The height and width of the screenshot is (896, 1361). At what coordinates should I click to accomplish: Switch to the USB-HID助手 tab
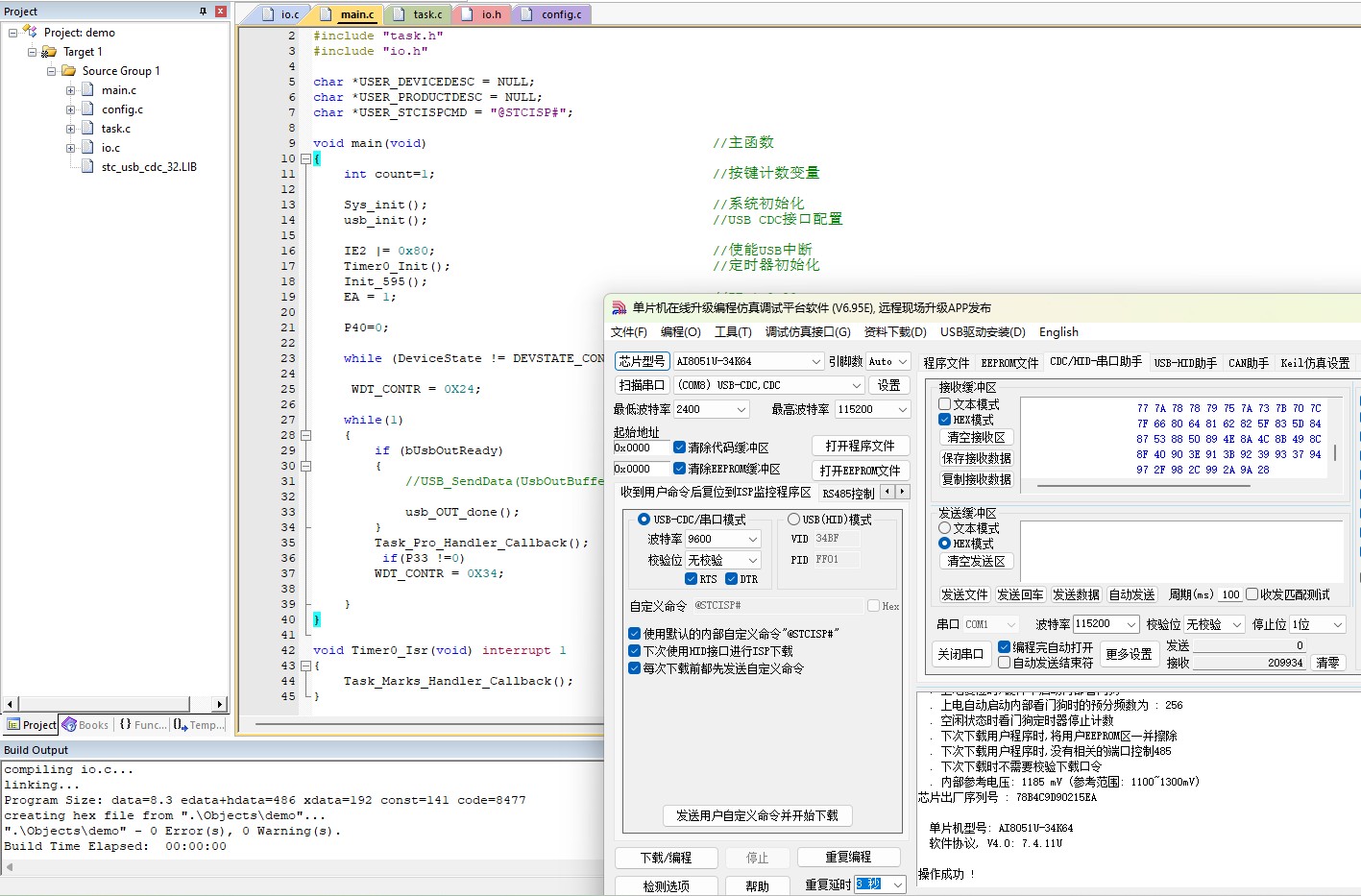(x=1185, y=363)
